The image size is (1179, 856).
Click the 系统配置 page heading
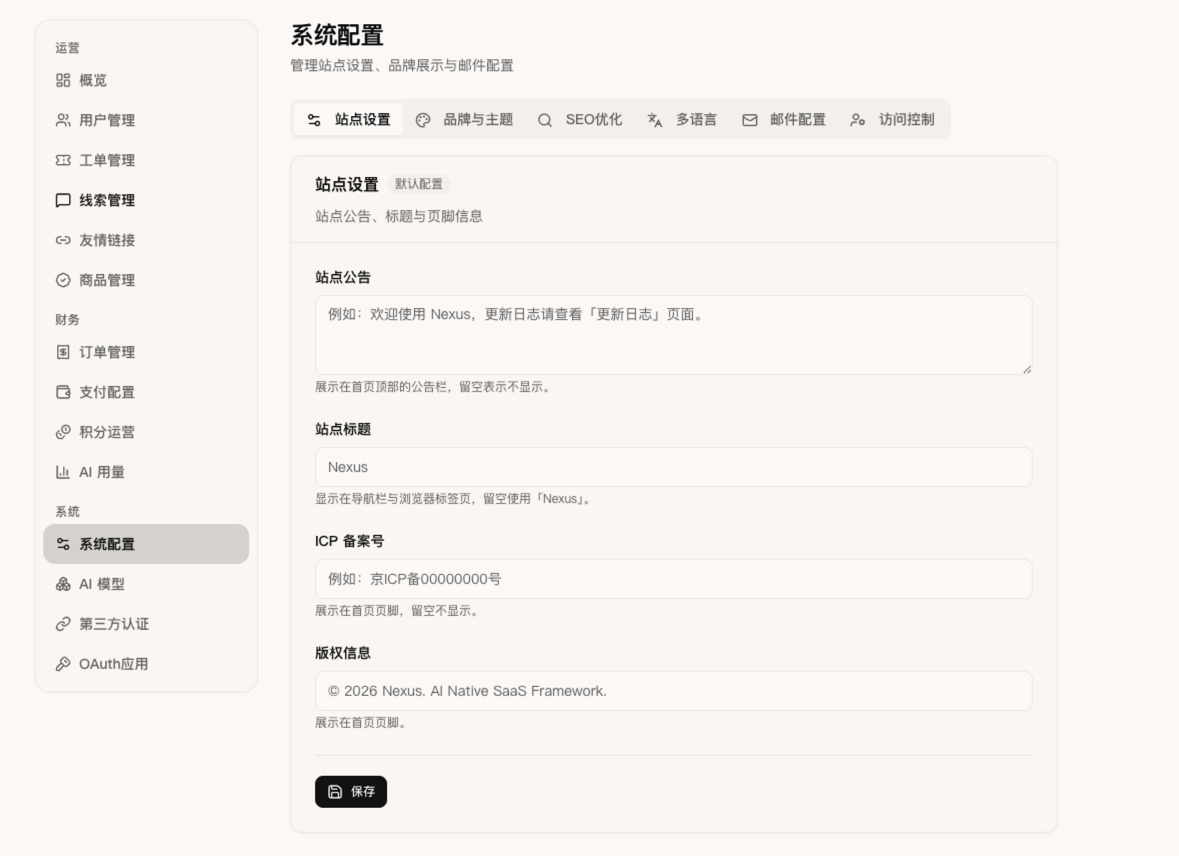click(337, 35)
